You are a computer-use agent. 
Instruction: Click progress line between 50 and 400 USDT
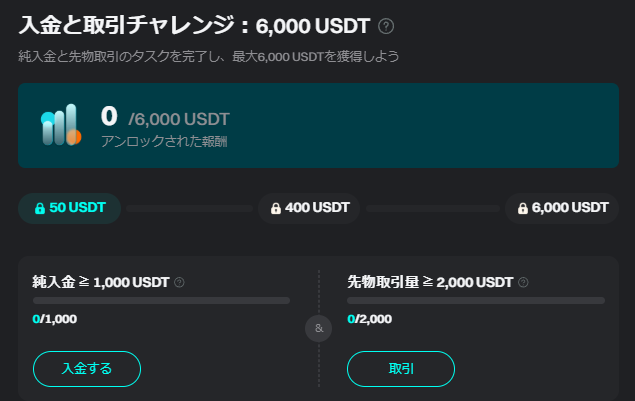(190, 209)
